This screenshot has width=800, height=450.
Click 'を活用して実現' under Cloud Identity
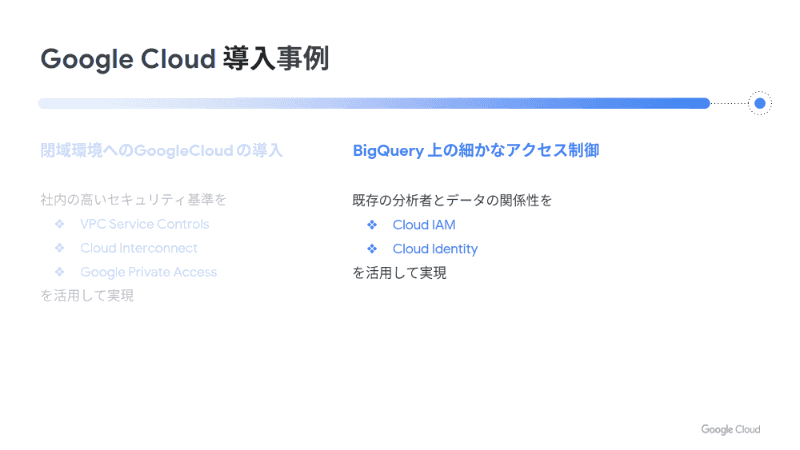click(399, 273)
